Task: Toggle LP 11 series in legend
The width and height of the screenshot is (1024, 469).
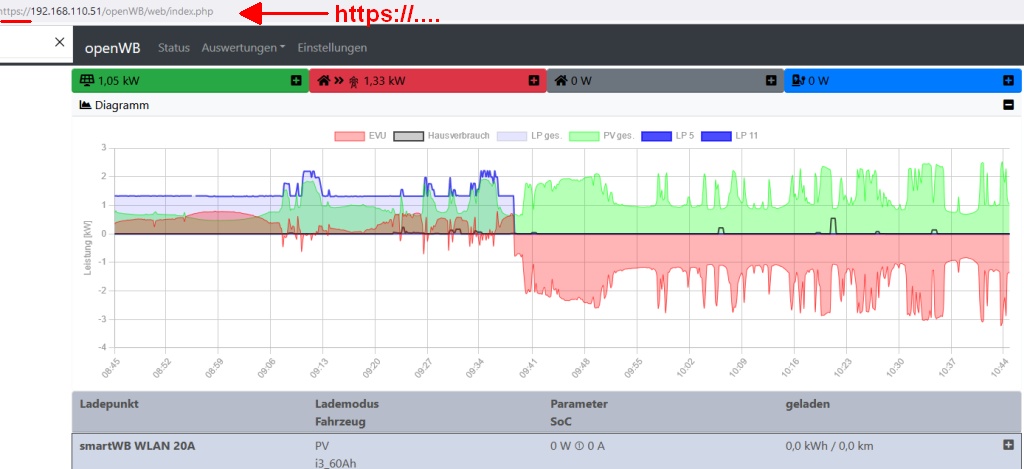Action: [x=732, y=135]
